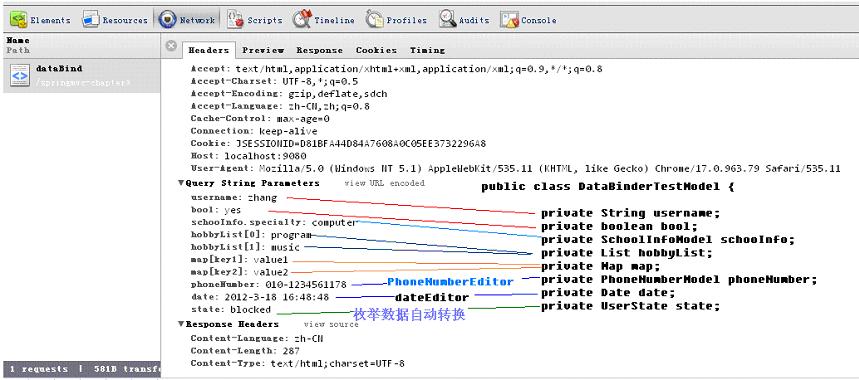Click the dataBind request document icon

point(20,76)
